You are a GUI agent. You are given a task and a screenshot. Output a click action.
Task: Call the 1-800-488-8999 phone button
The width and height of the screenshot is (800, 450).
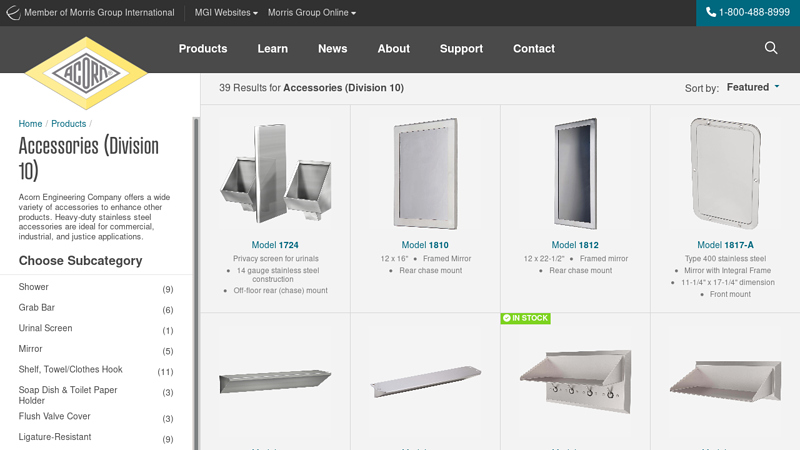[748, 12]
